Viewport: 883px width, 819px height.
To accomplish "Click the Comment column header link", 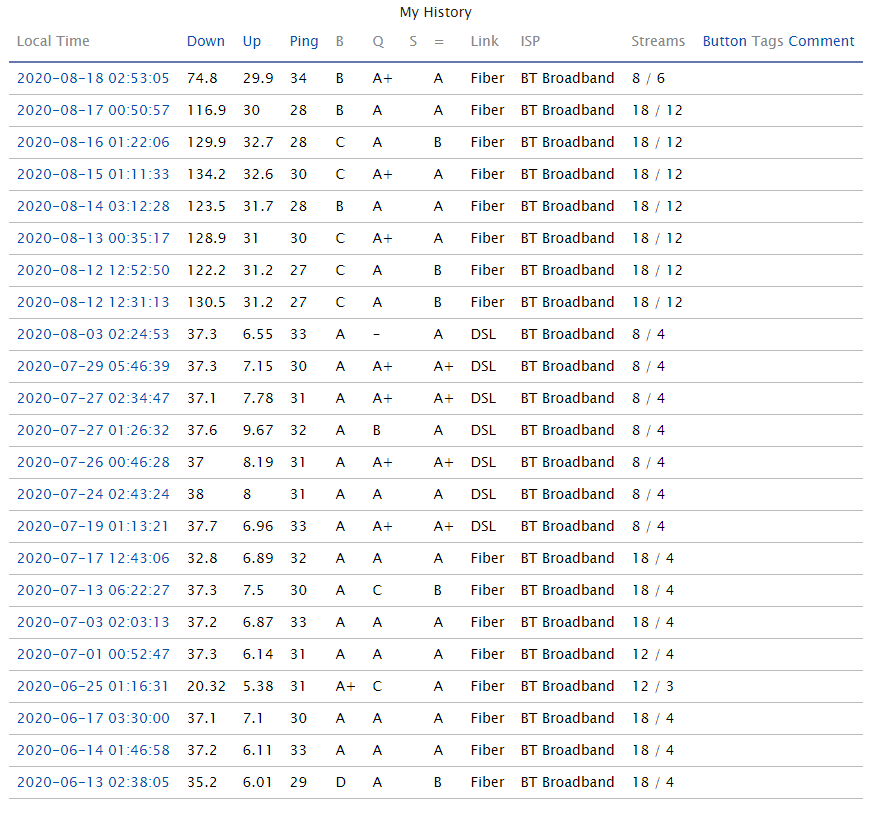I will coord(821,41).
